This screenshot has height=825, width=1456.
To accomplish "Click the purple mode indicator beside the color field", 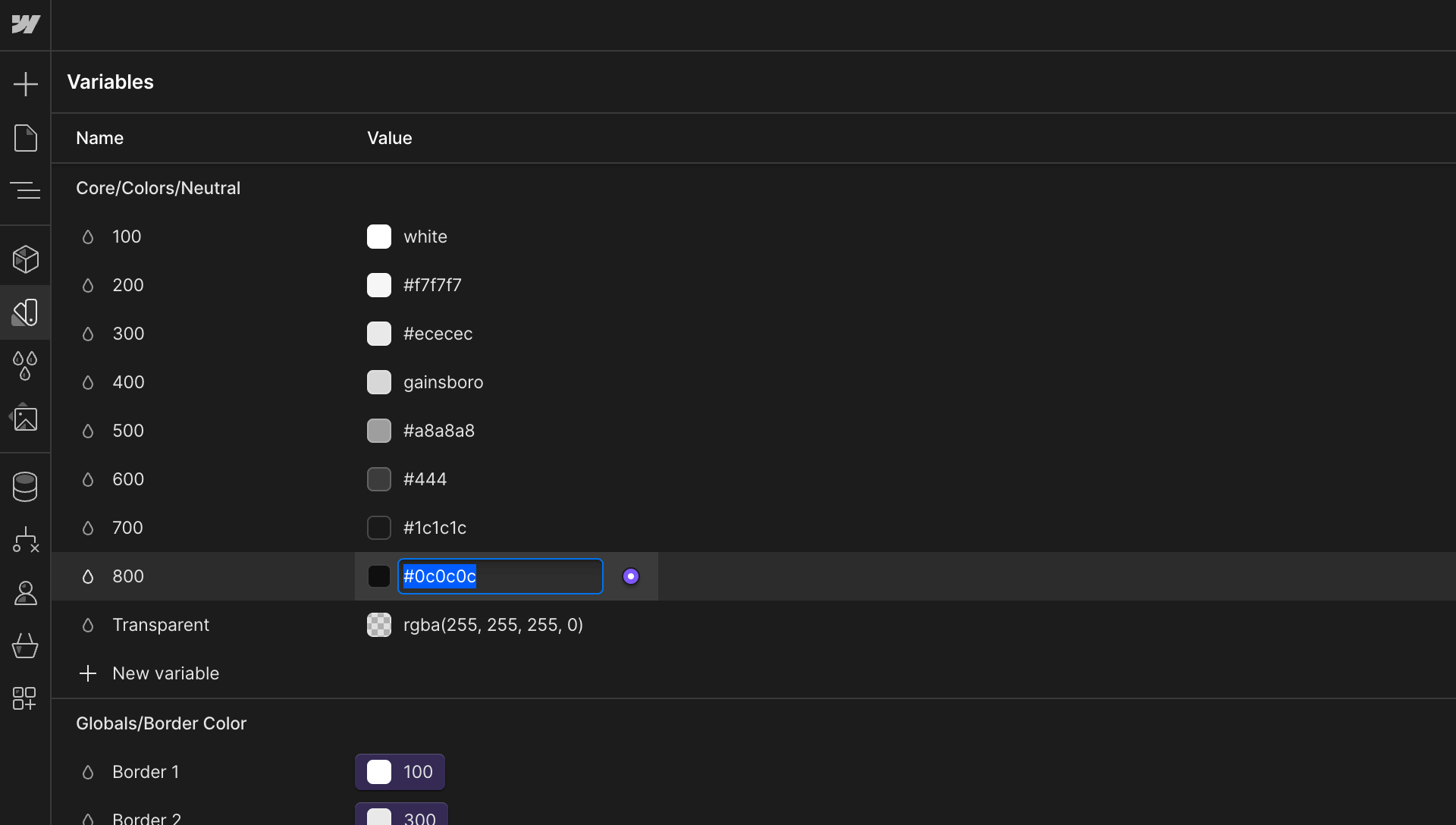I will pos(631,576).
